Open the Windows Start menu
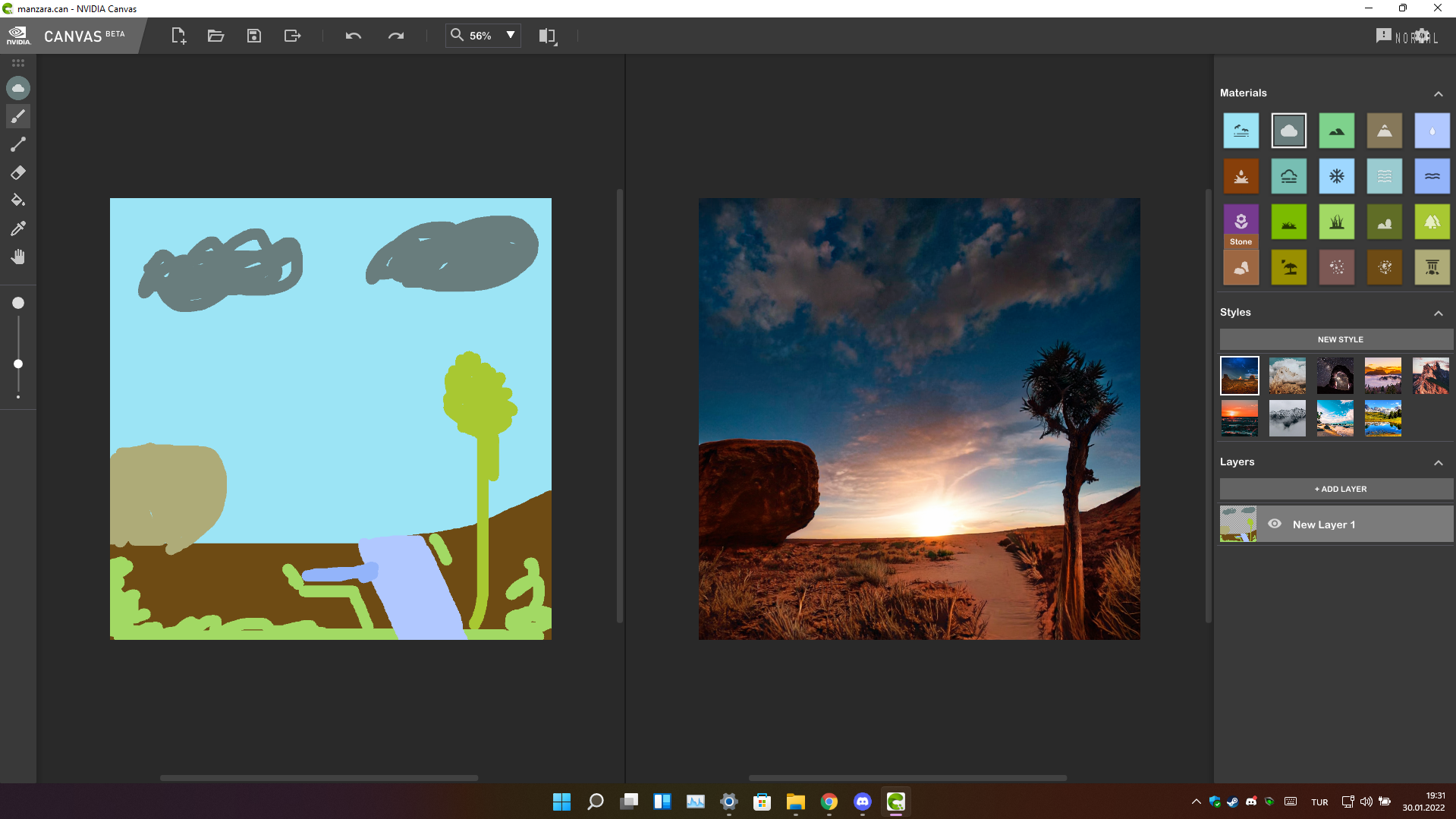The image size is (1456, 819). pos(561,802)
